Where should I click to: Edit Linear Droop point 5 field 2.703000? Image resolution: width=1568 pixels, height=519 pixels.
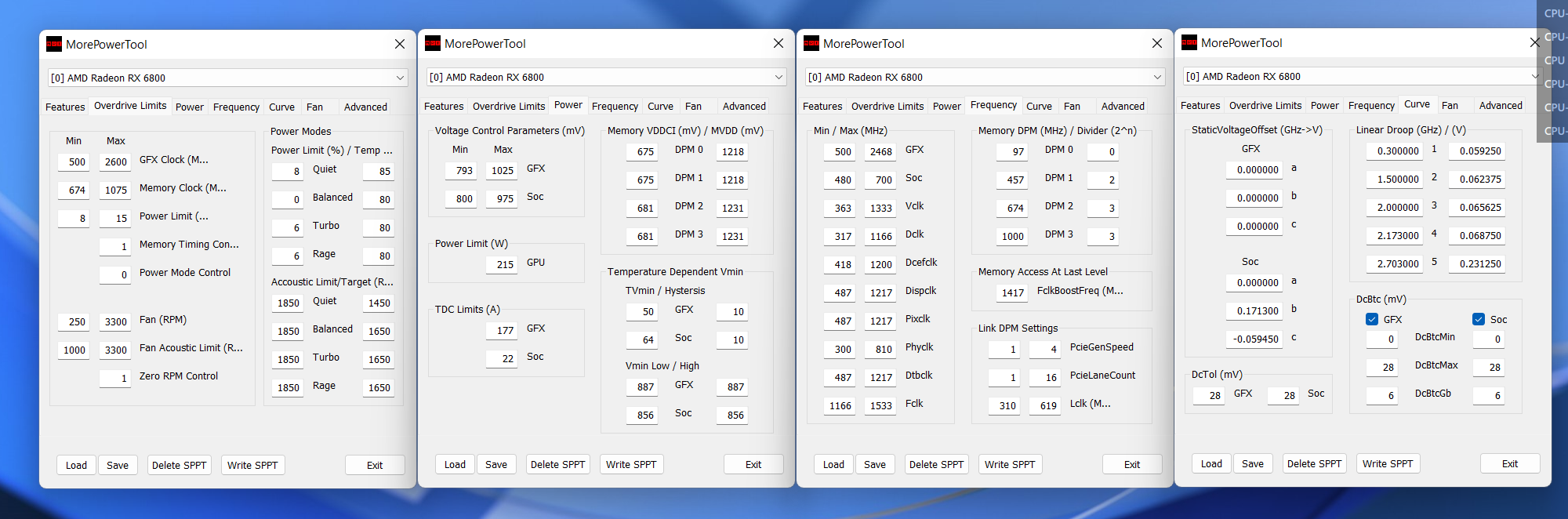(1395, 263)
